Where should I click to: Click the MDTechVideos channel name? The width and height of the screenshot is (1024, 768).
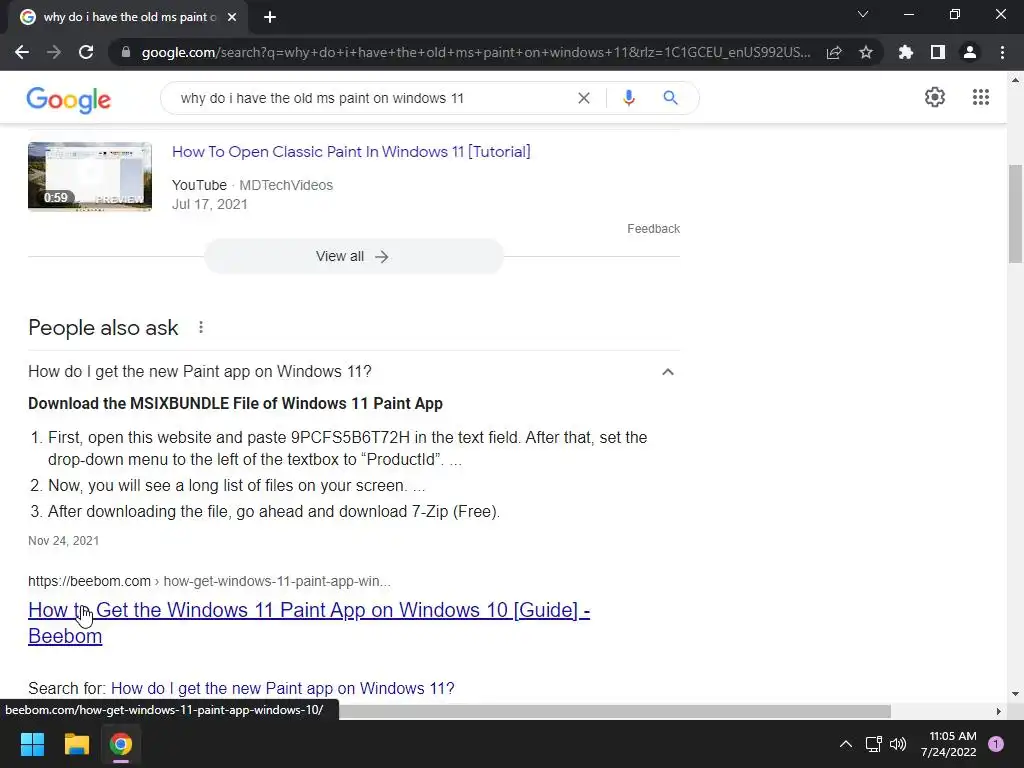285,185
